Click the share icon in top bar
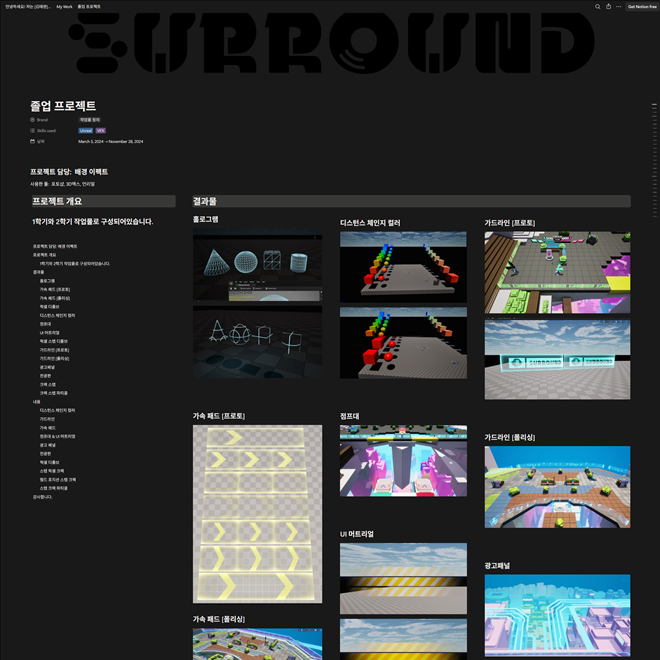 click(608, 6)
